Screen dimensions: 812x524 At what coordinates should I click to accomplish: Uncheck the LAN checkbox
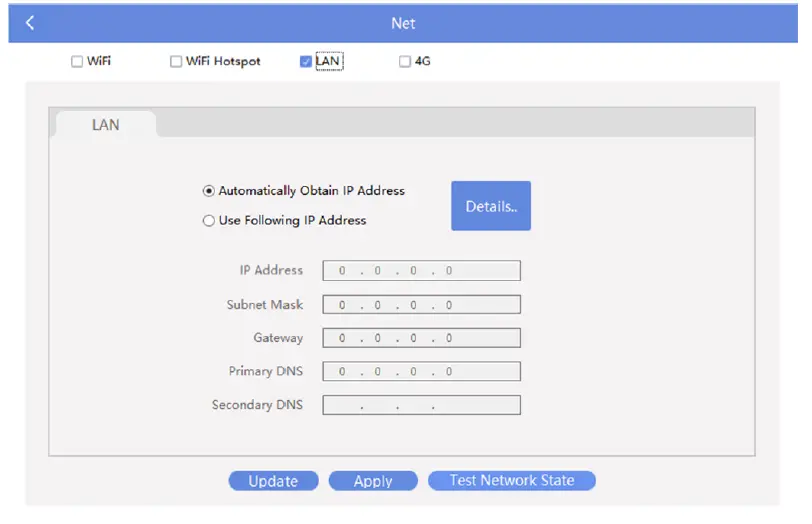[x=306, y=62]
